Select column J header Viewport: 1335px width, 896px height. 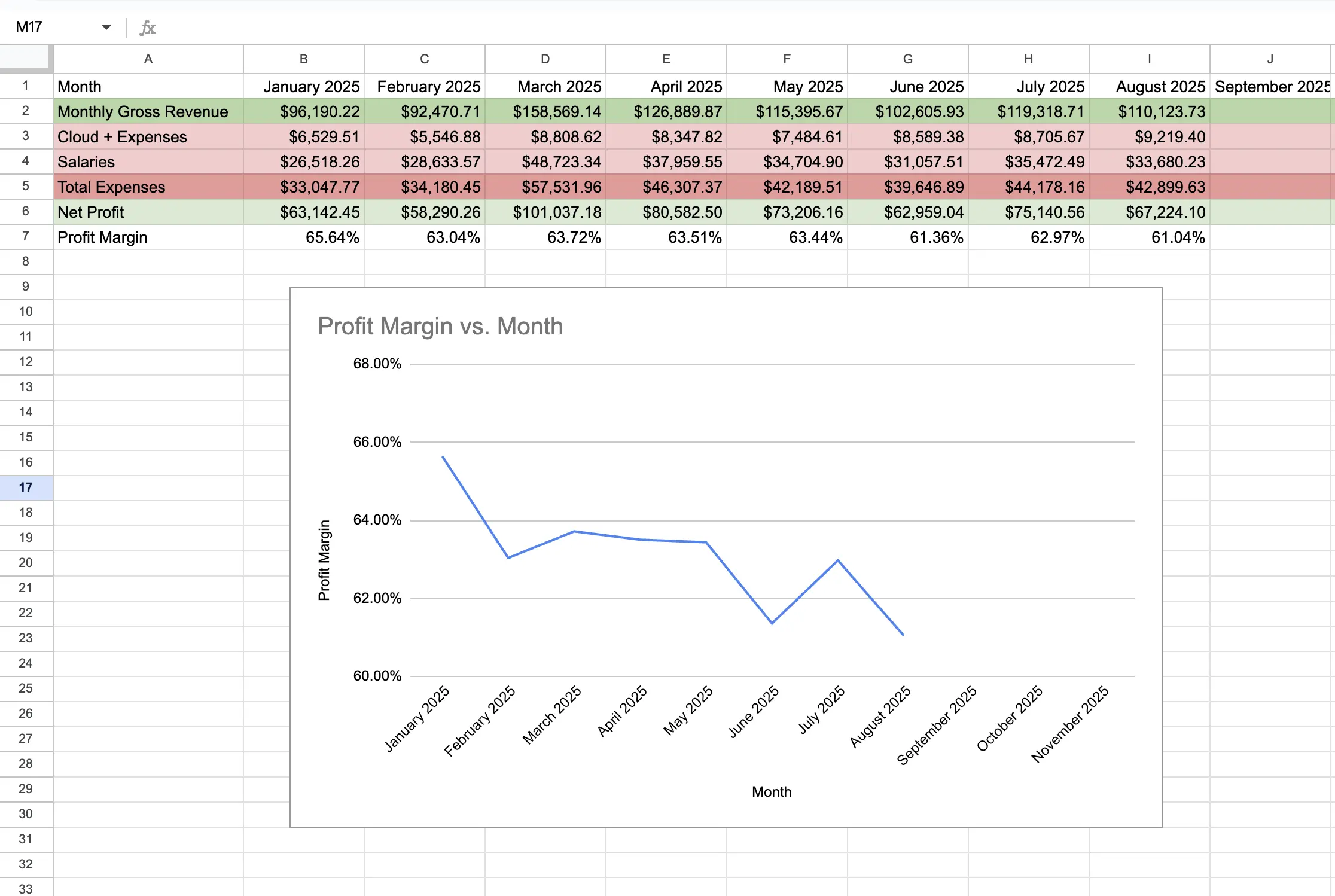click(1270, 59)
